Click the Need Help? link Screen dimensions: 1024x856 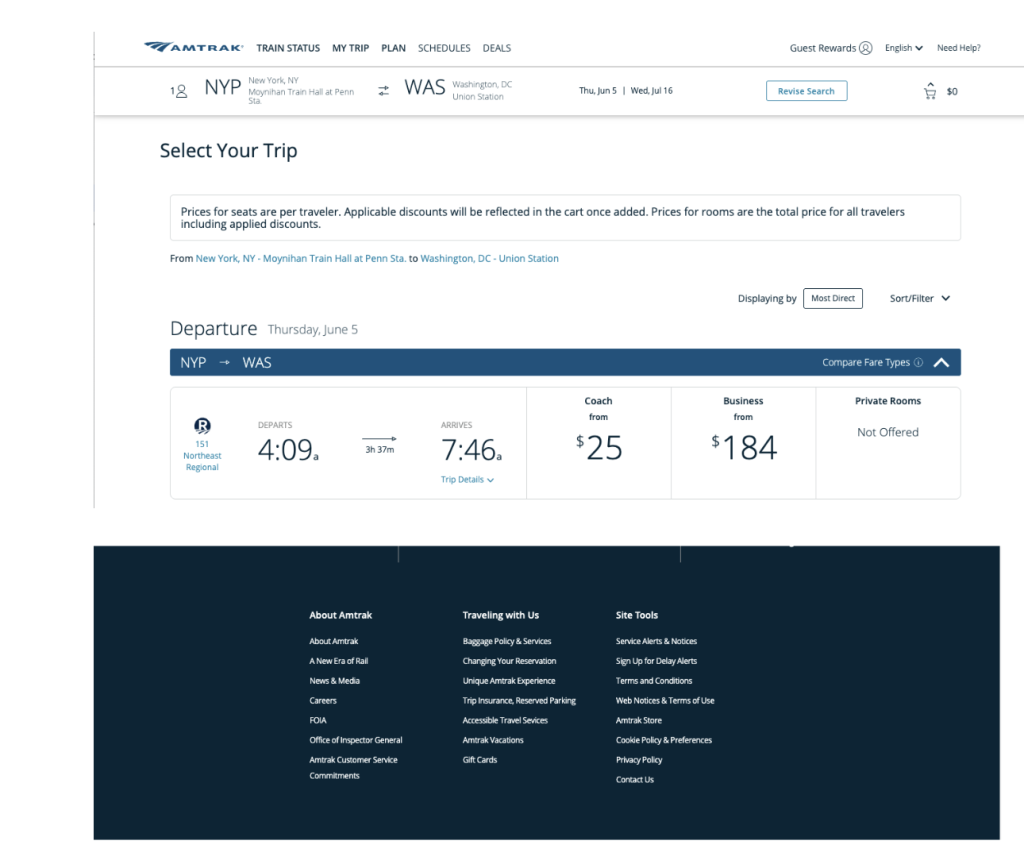pyautogui.click(x=958, y=47)
